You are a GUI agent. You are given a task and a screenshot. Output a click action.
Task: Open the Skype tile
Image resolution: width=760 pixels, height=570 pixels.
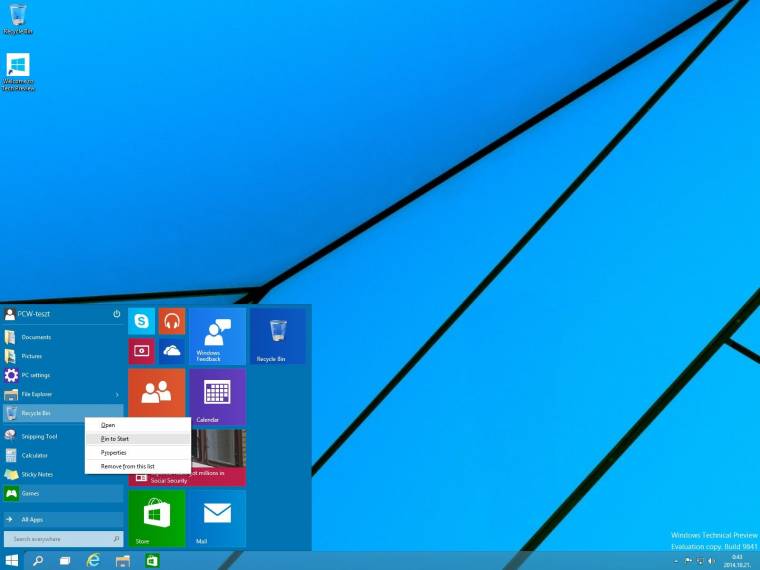pos(142,321)
